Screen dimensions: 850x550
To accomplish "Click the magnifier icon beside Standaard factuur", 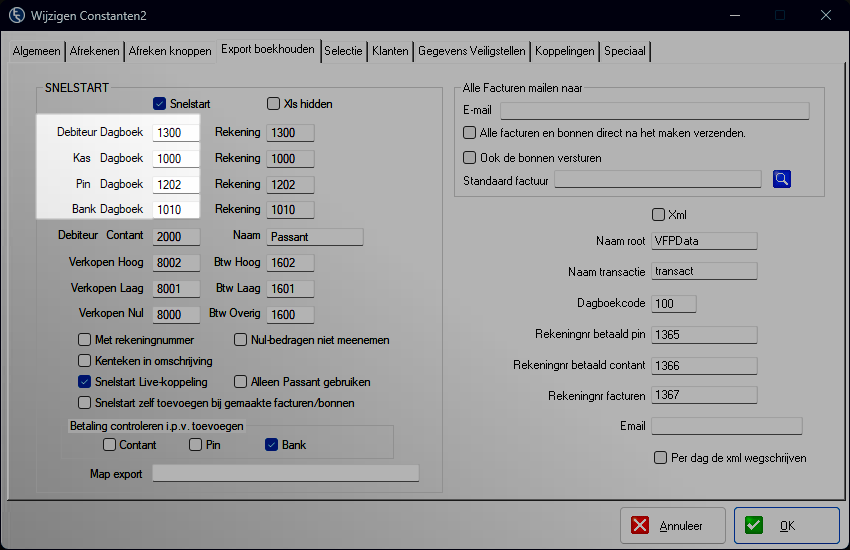I will 782,179.
